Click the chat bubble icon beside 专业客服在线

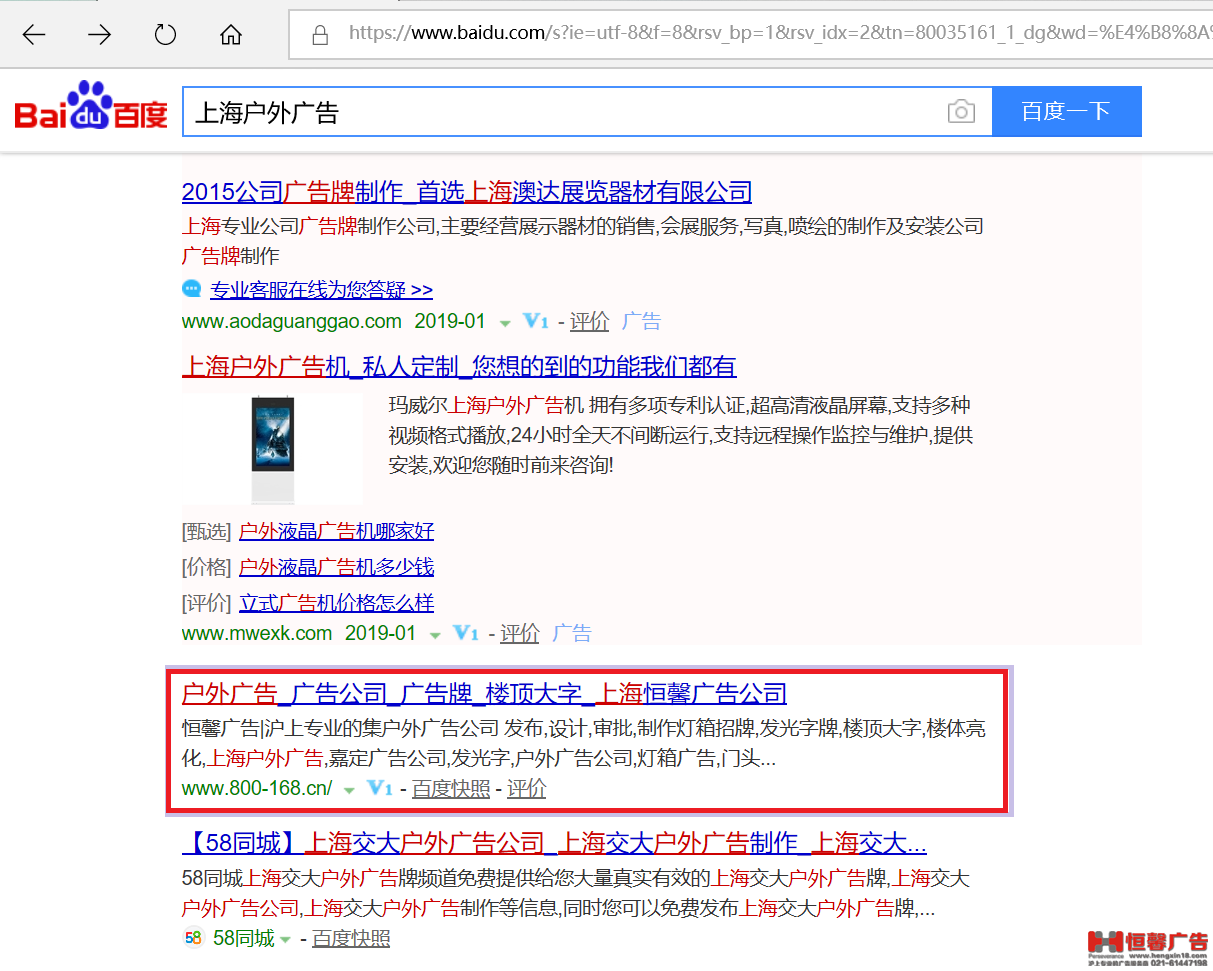click(x=192, y=289)
